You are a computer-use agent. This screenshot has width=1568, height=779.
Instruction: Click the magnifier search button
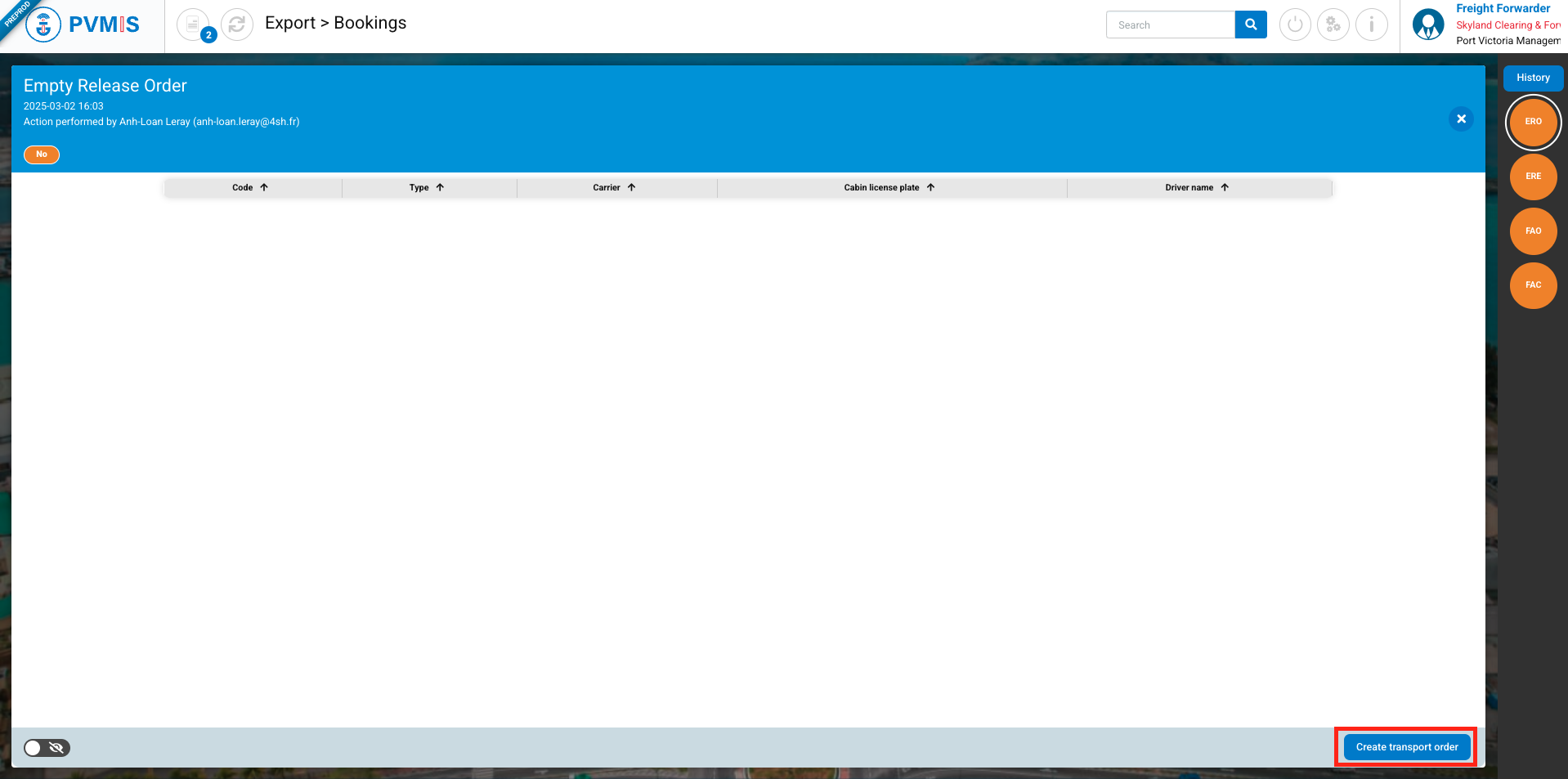pos(1250,25)
